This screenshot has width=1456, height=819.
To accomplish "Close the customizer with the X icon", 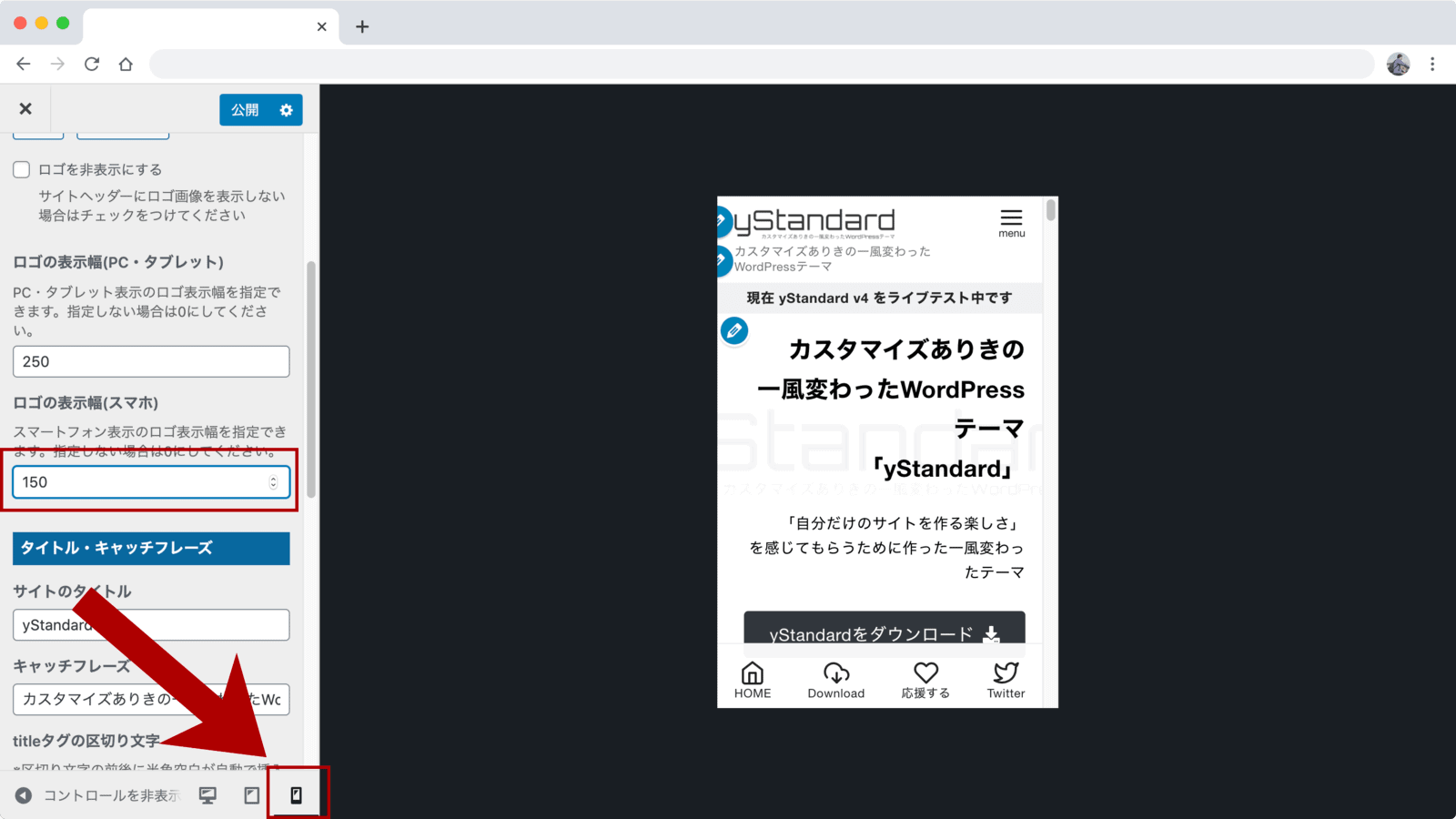I will coord(25,109).
